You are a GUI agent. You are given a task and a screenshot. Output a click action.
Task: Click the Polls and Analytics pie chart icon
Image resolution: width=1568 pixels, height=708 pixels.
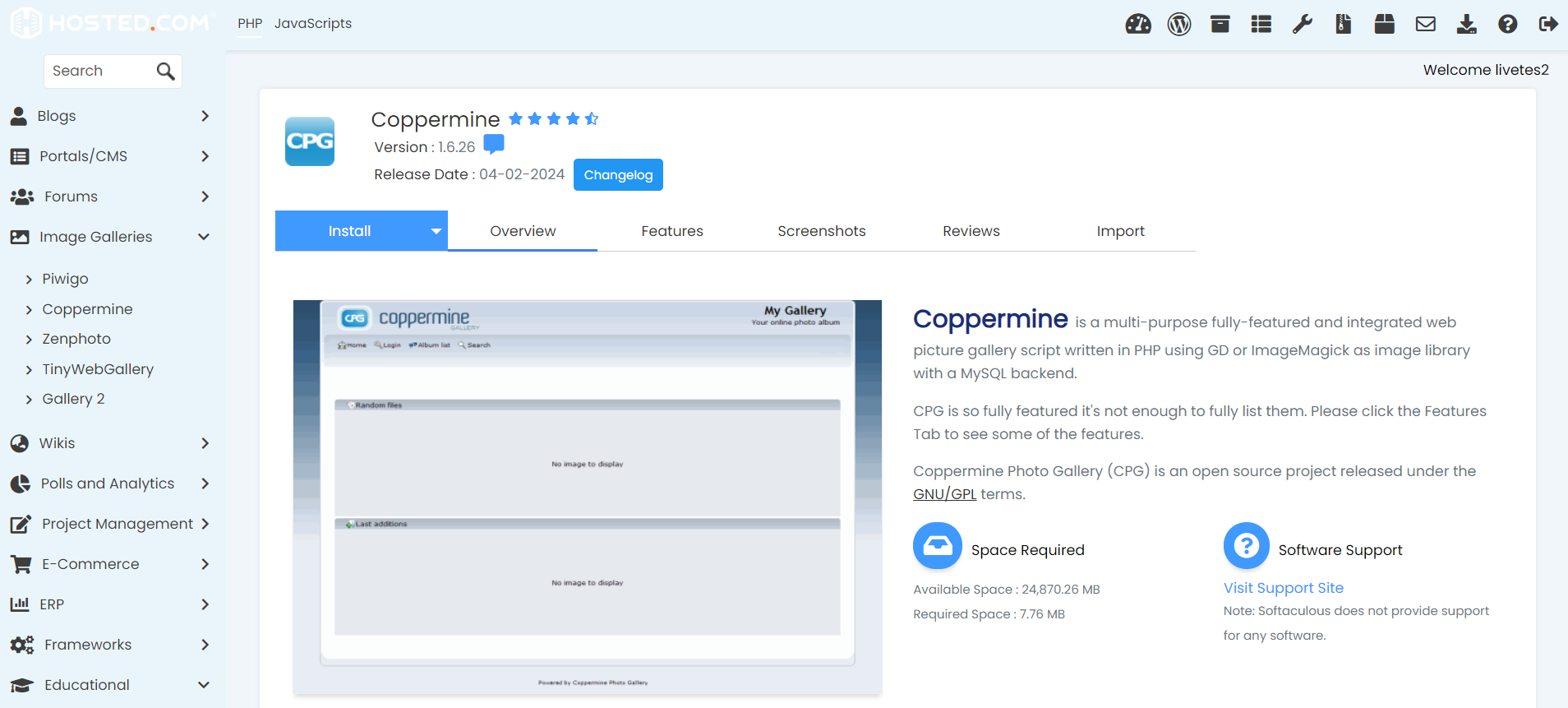coord(20,484)
